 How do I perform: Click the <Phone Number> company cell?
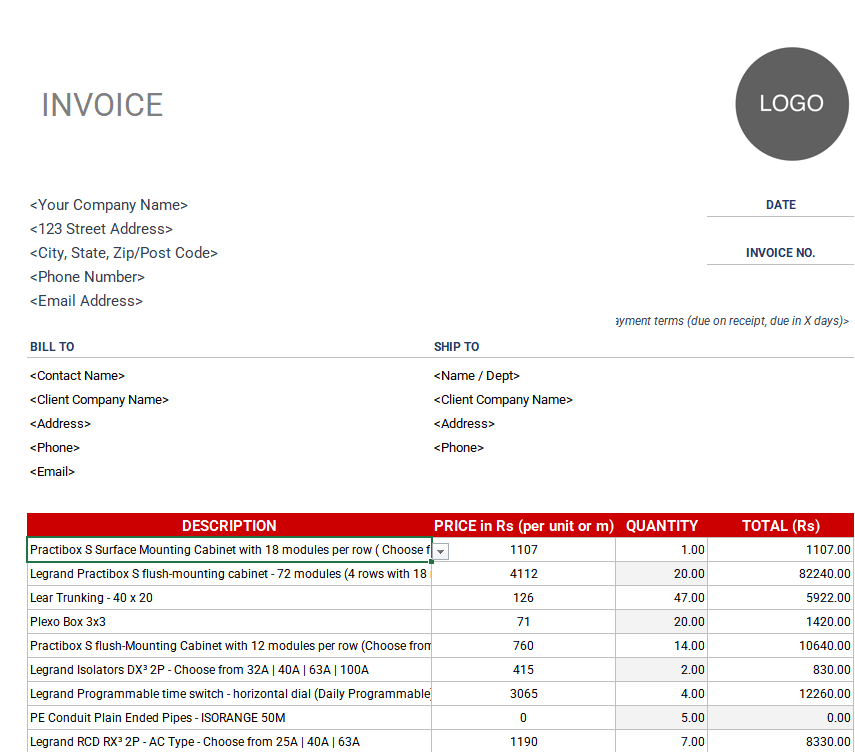[x=87, y=277]
